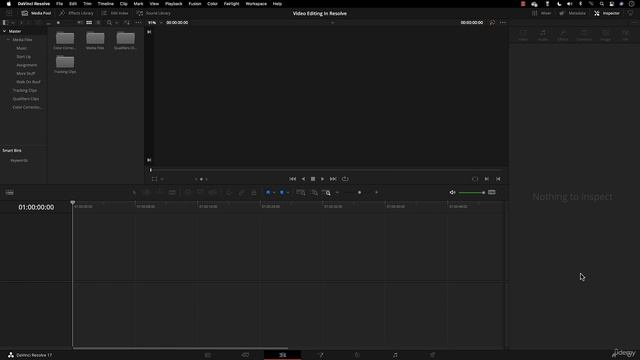Viewport: 640px width, 360px height.
Task: Toggle position lock icon
Action: pyautogui.click(x=253, y=192)
